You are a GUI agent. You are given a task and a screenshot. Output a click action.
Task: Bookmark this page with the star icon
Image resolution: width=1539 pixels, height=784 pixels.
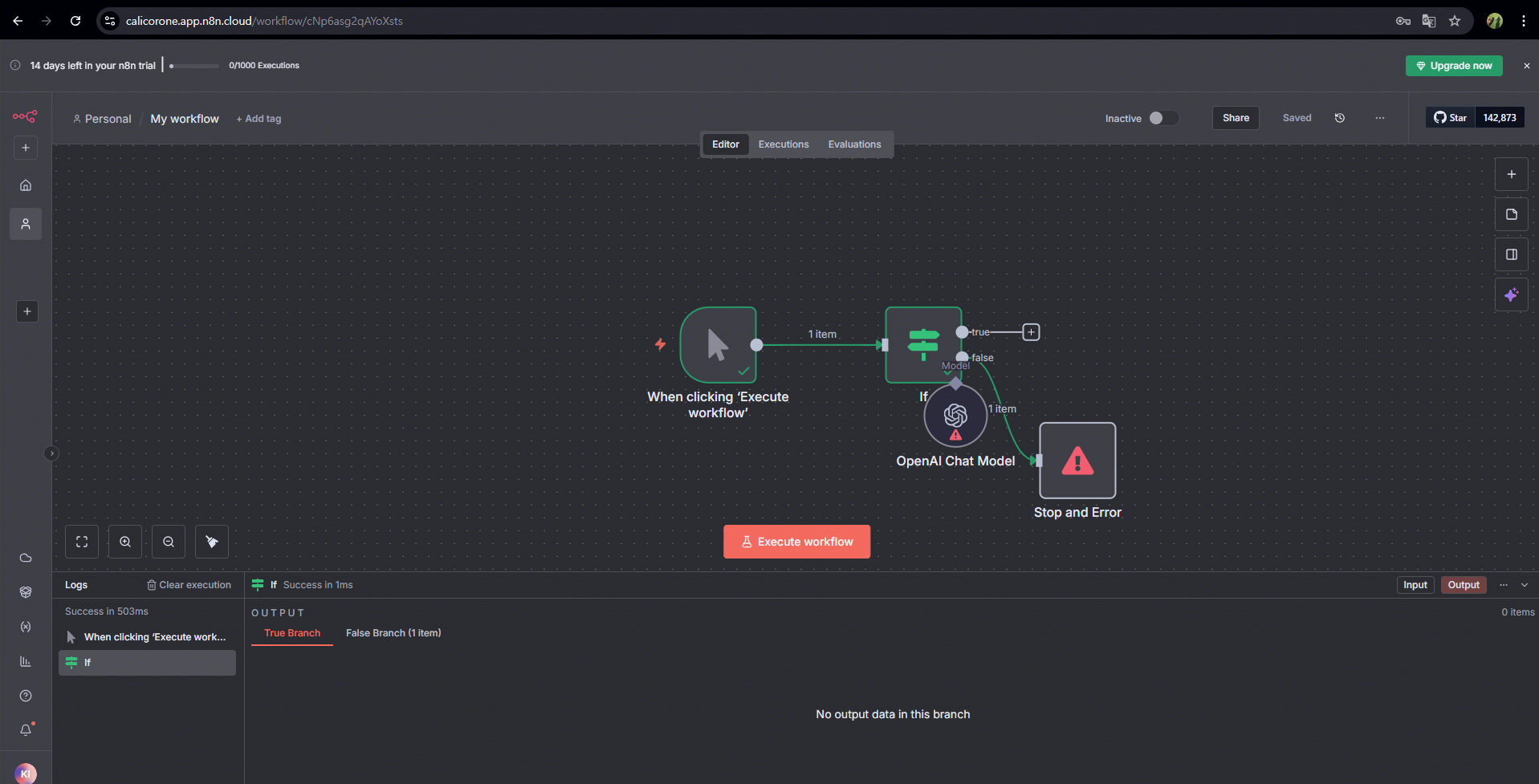[1455, 21]
